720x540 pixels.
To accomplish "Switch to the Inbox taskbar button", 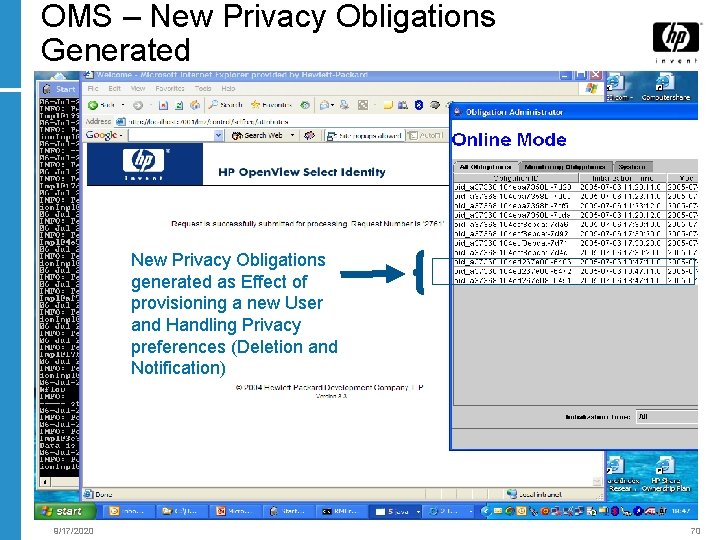I will click(x=127, y=511).
